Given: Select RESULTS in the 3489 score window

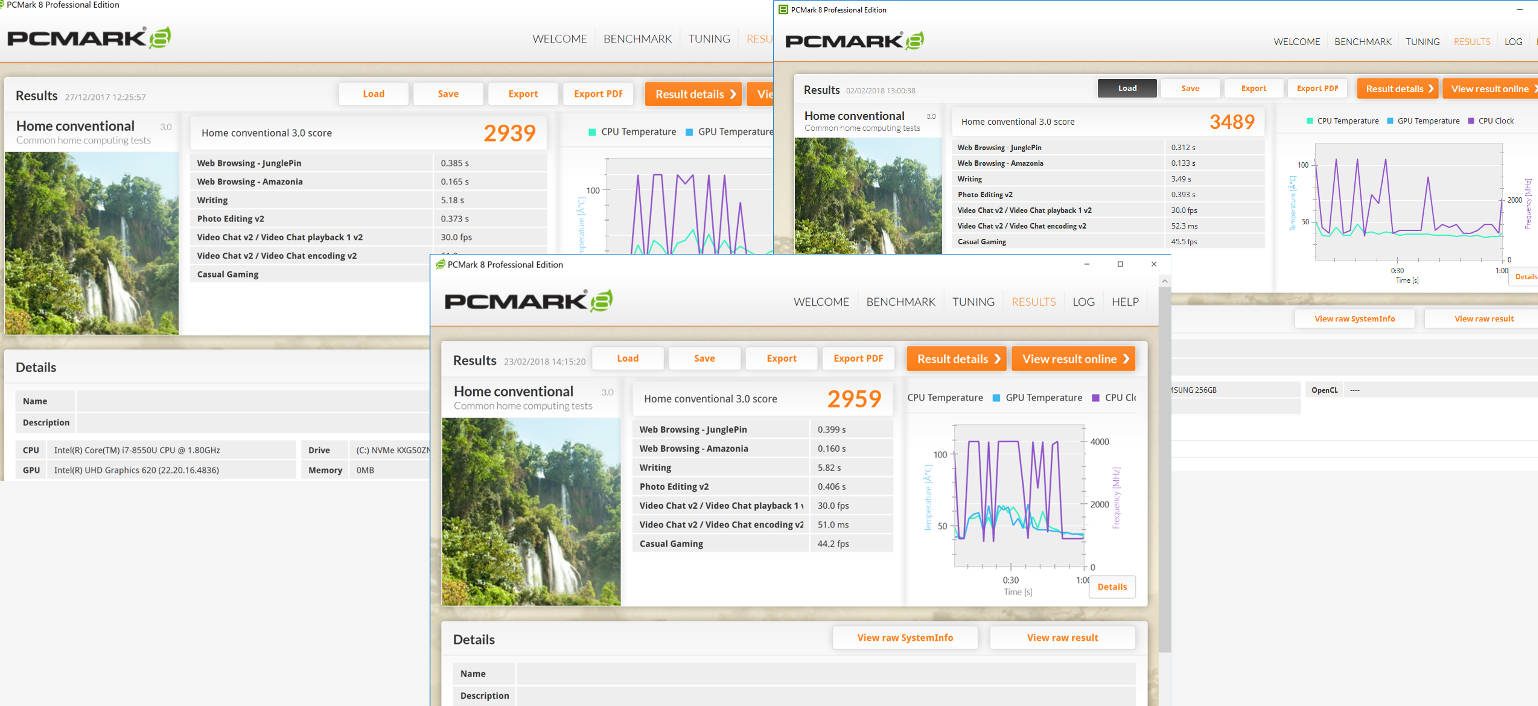Looking at the screenshot, I should pos(1472,42).
